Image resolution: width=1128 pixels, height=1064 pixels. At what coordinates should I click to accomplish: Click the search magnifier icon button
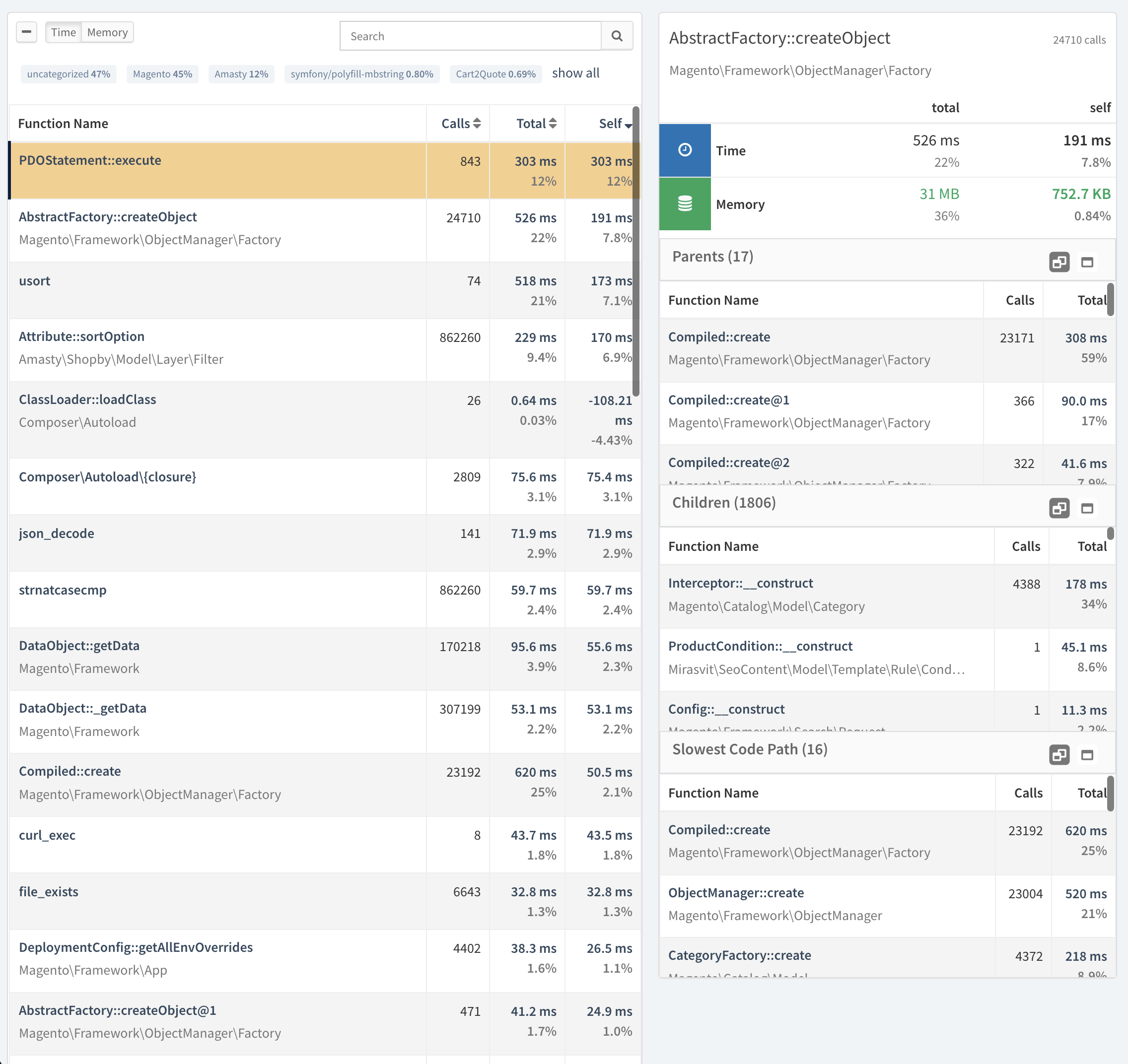point(617,36)
